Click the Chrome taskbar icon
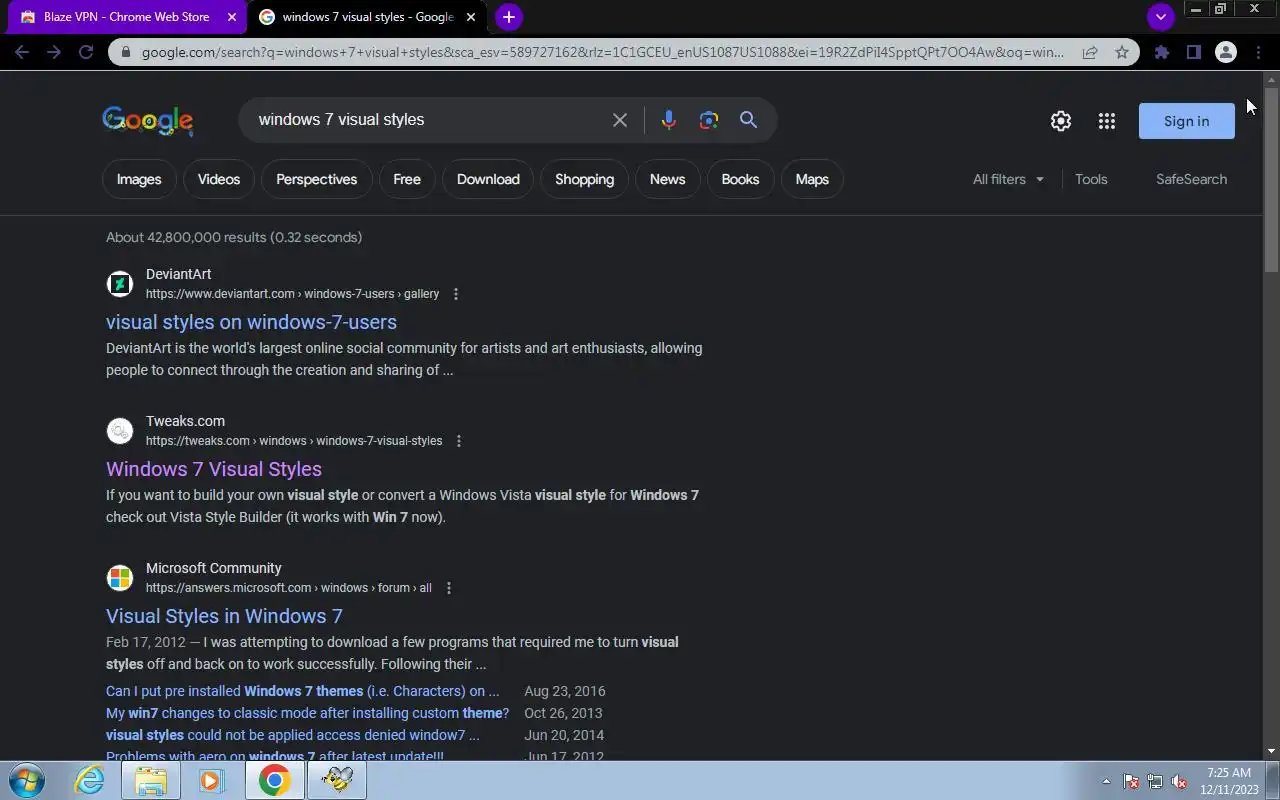The height and width of the screenshot is (800, 1280). pos(274,780)
